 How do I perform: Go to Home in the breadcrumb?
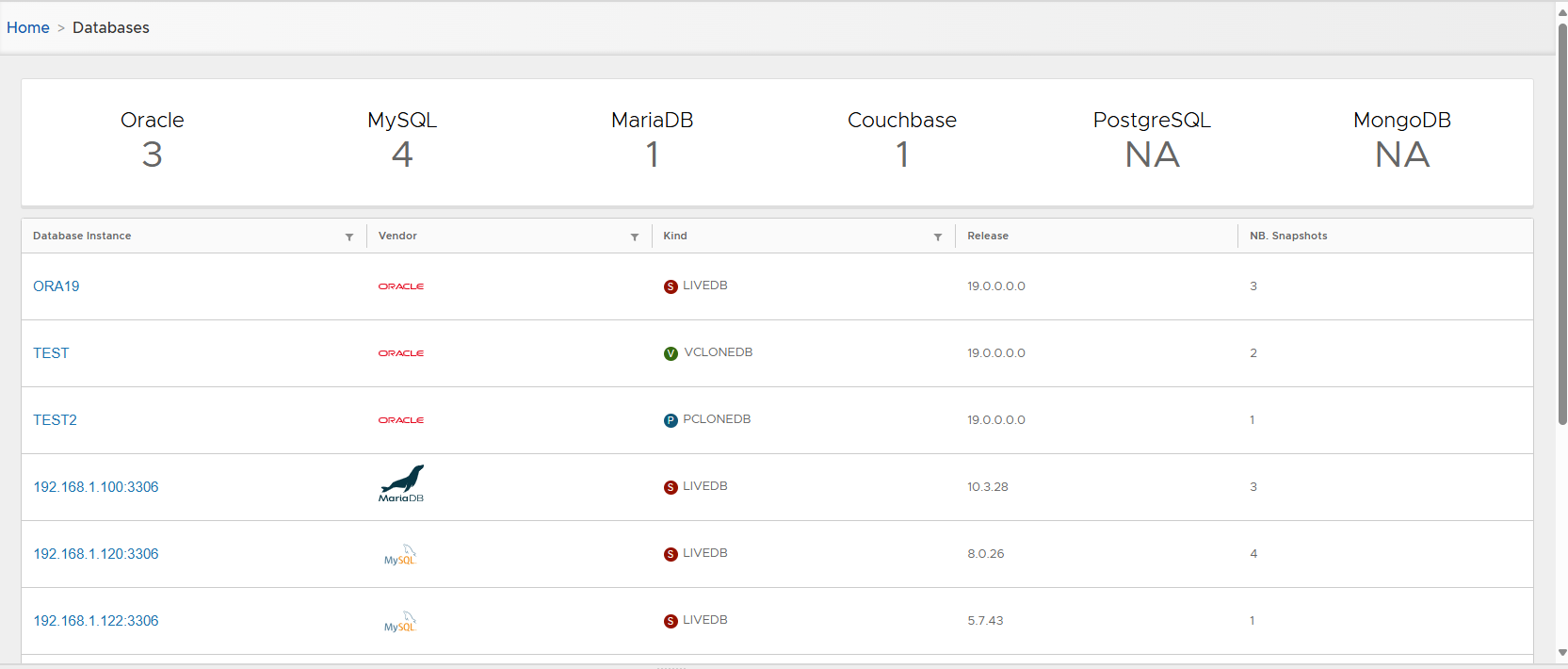pyautogui.click(x=28, y=27)
